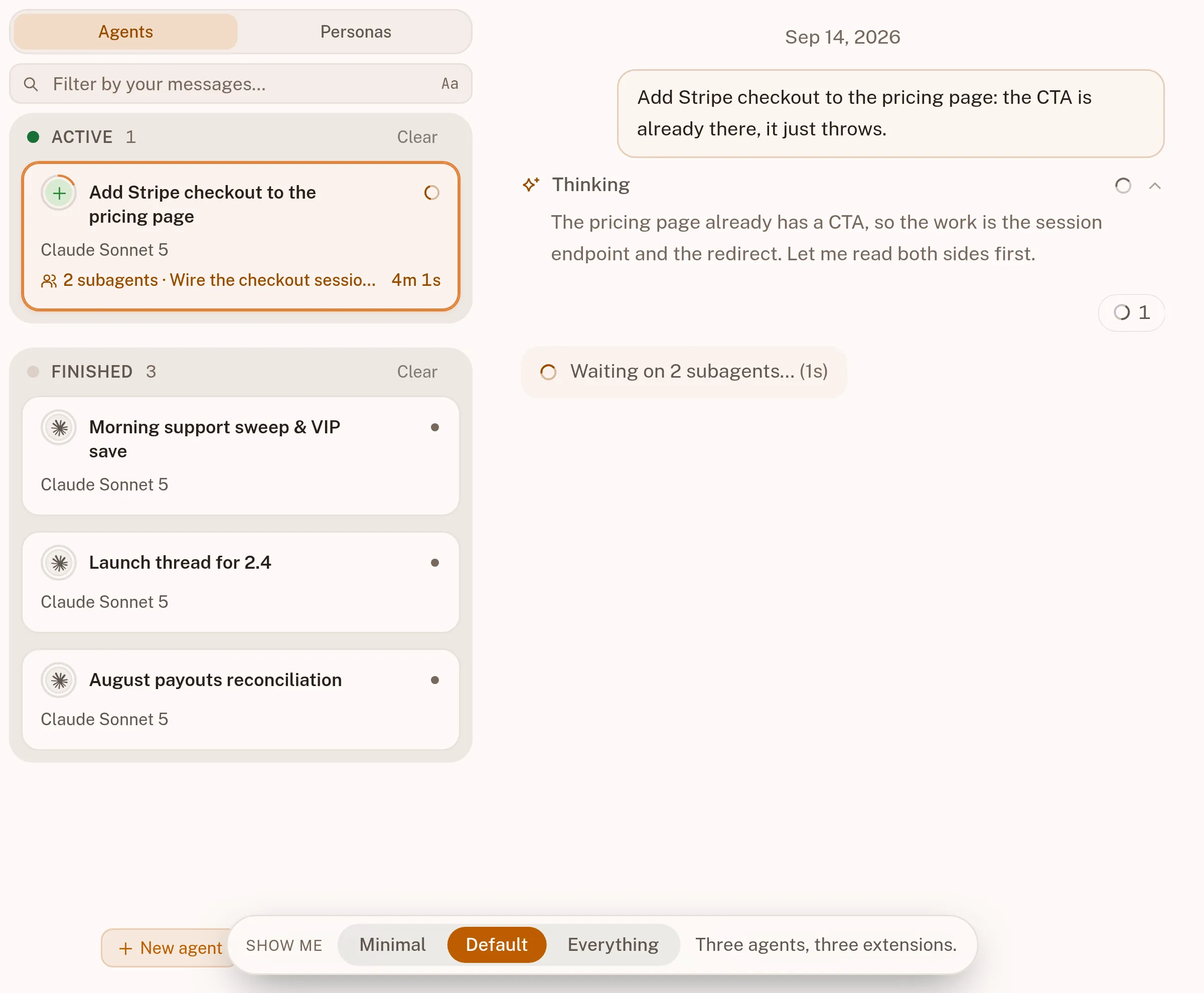Image resolution: width=1204 pixels, height=993 pixels.
Task: Click the asterisk avatar for Launch thread 2.4
Action: tap(59, 563)
